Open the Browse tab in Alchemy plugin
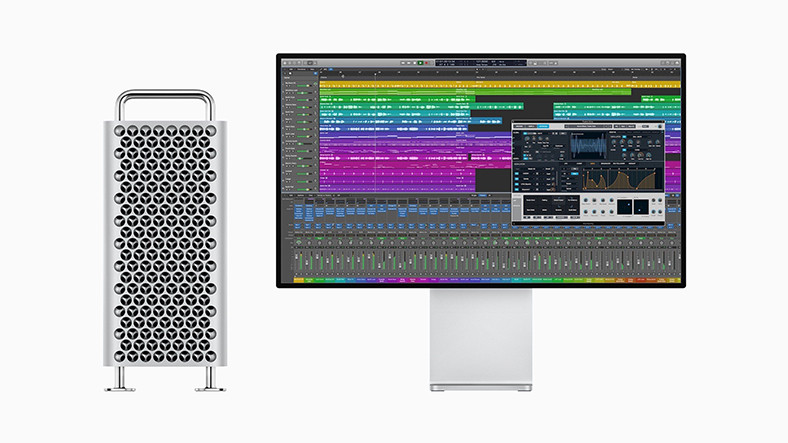Screen dimensions: 788x443 coord(519,126)
